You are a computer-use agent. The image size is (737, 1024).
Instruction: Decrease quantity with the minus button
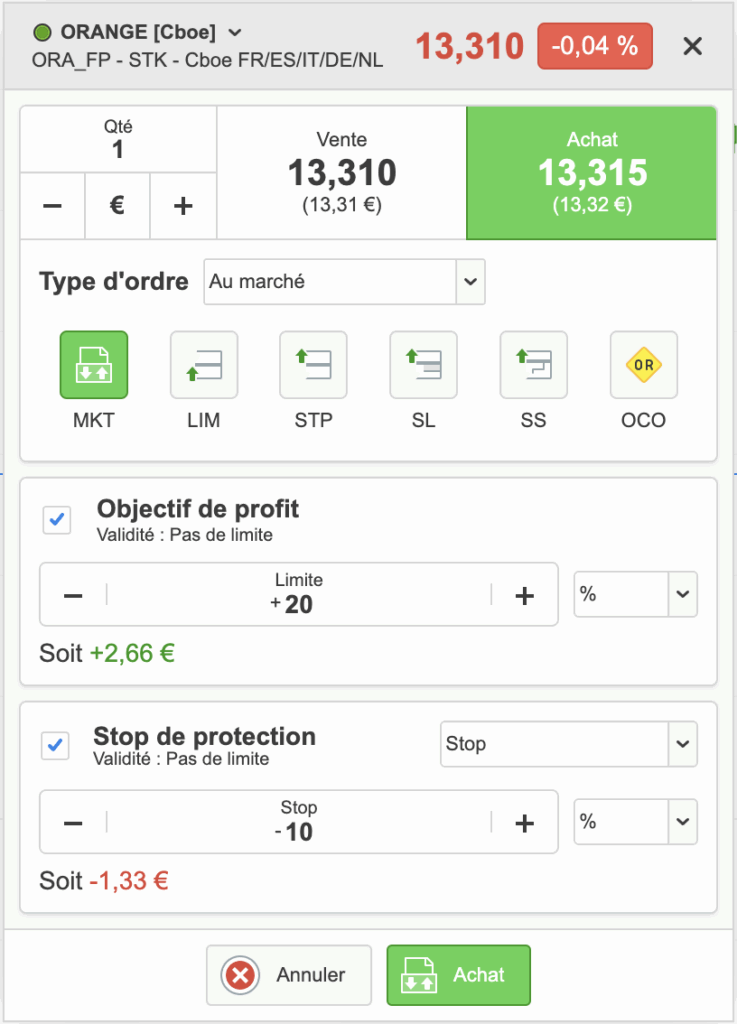[x=52, y=206]
